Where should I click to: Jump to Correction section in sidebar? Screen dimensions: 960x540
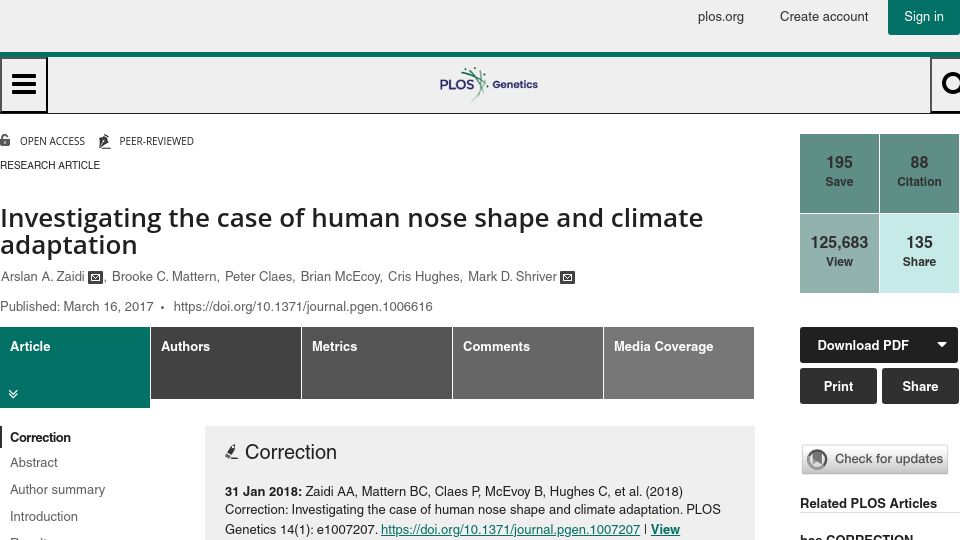[x=40, y=437]
